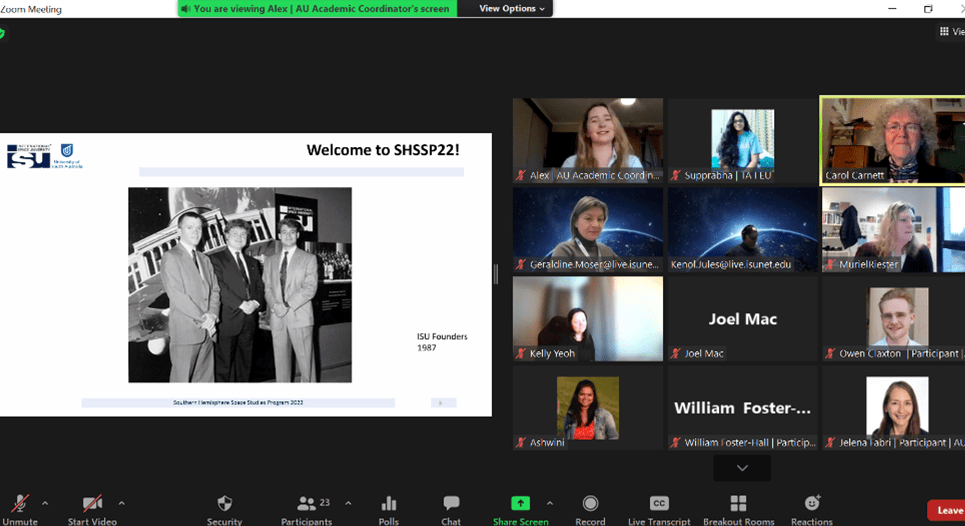The width and height of the screenshot is (965, 526).
Task: Open the Participants list
Action: [x=307, y=504]
